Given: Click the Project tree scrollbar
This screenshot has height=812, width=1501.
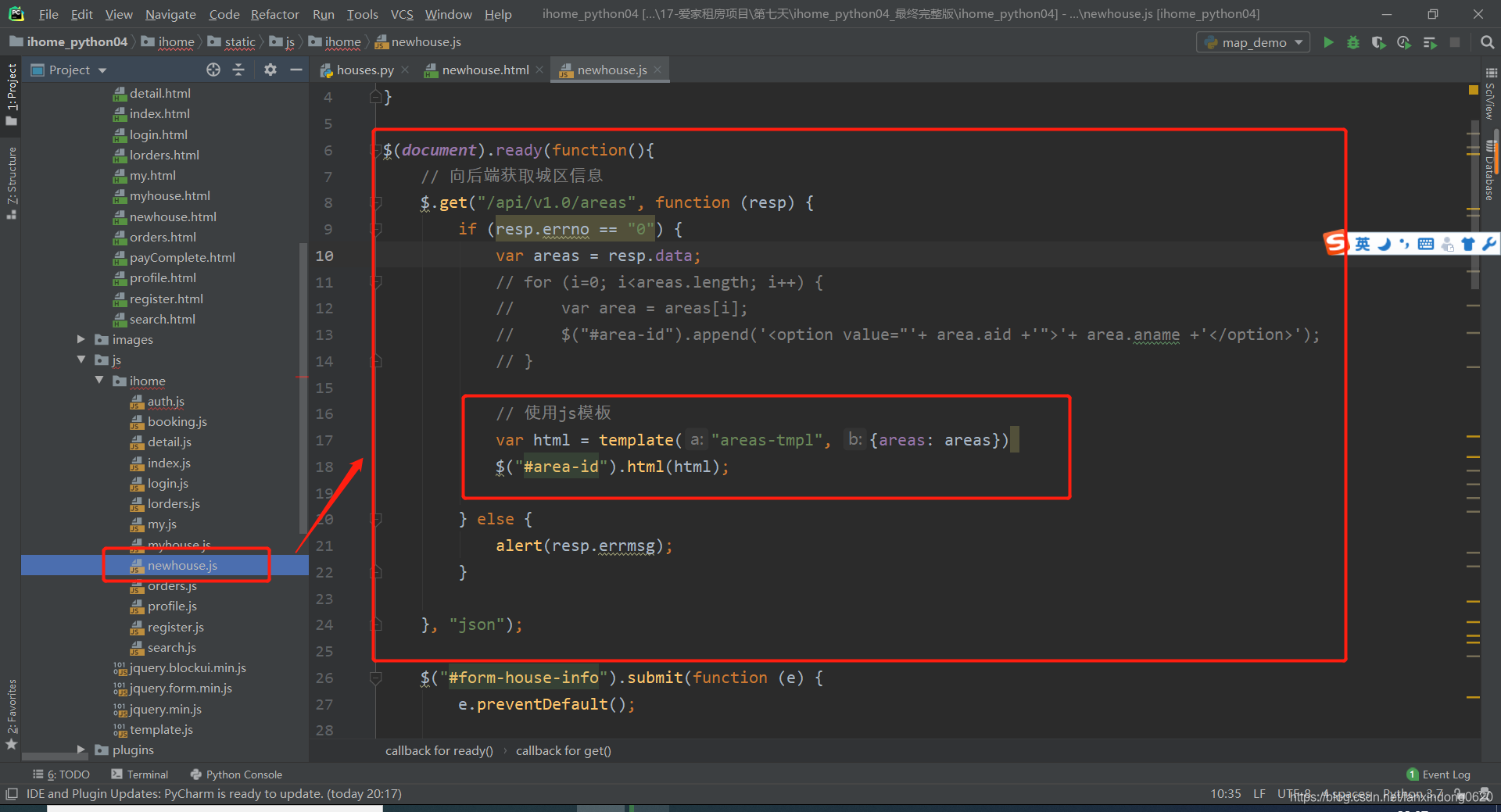Looking at the screenshot, I should [x=303, y=389].
